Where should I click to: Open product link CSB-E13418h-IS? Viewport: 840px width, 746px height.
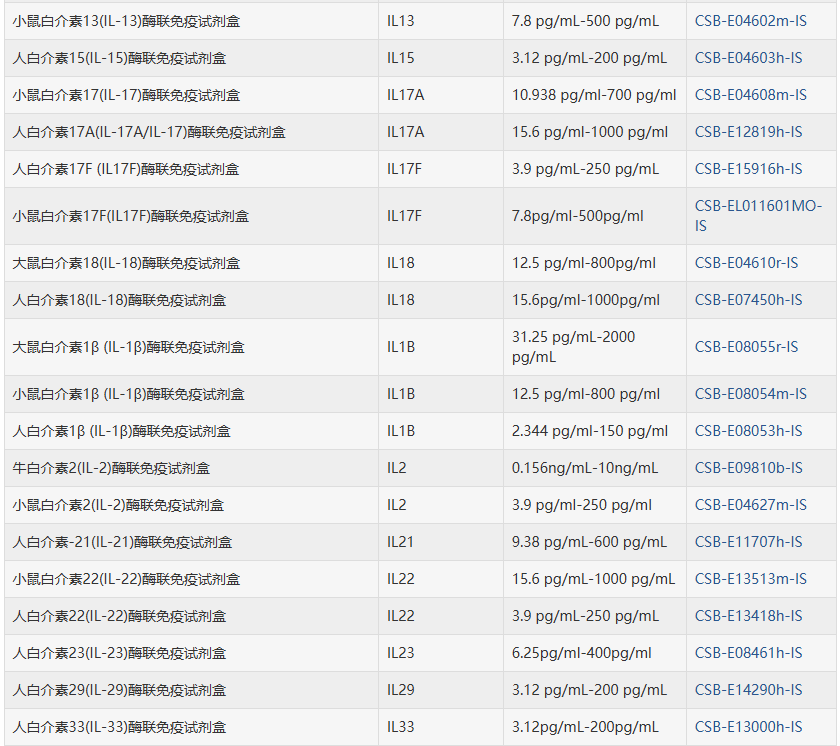[748, 616]
